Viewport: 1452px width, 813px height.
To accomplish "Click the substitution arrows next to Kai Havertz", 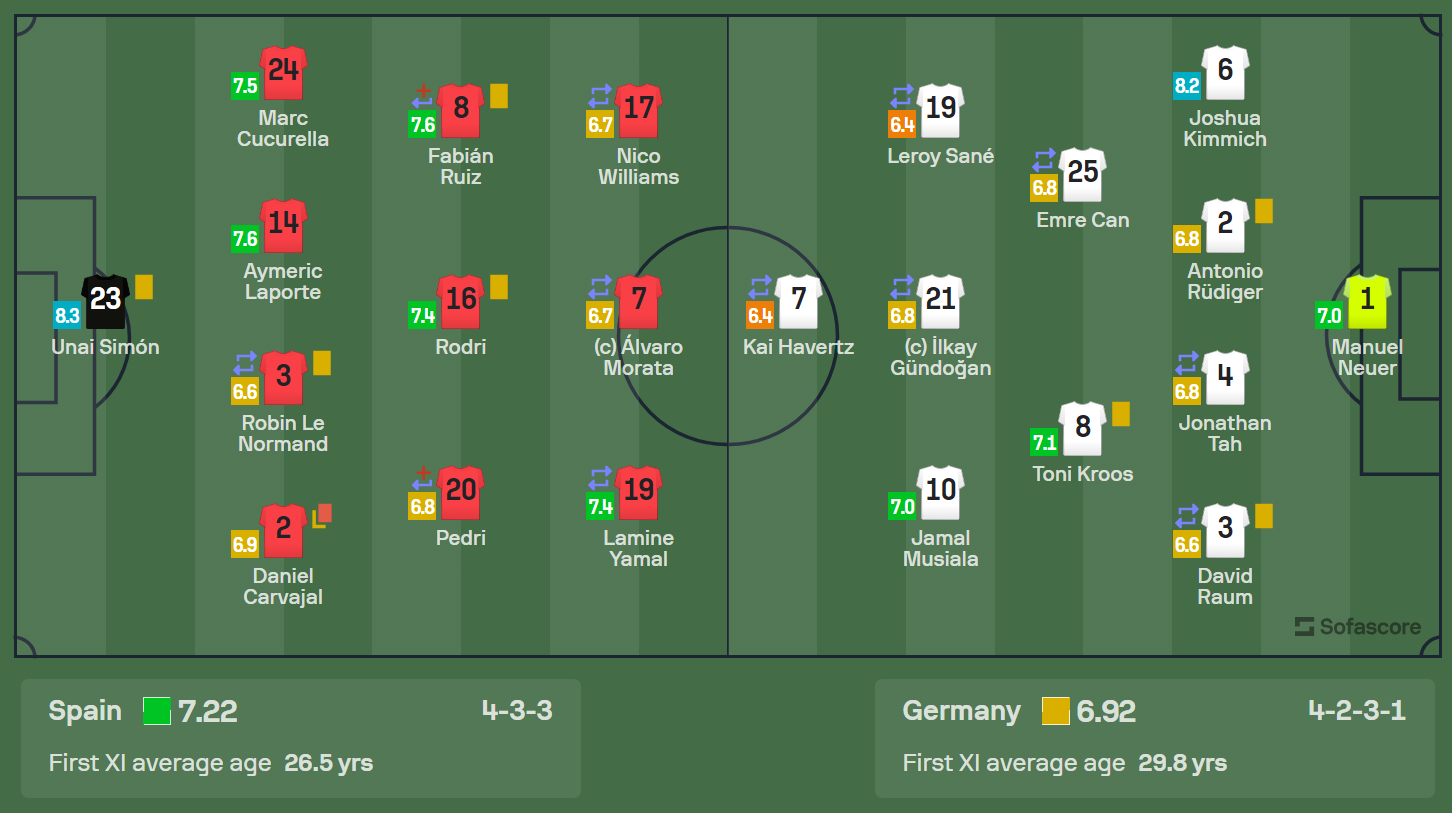I will click(760, 287).
